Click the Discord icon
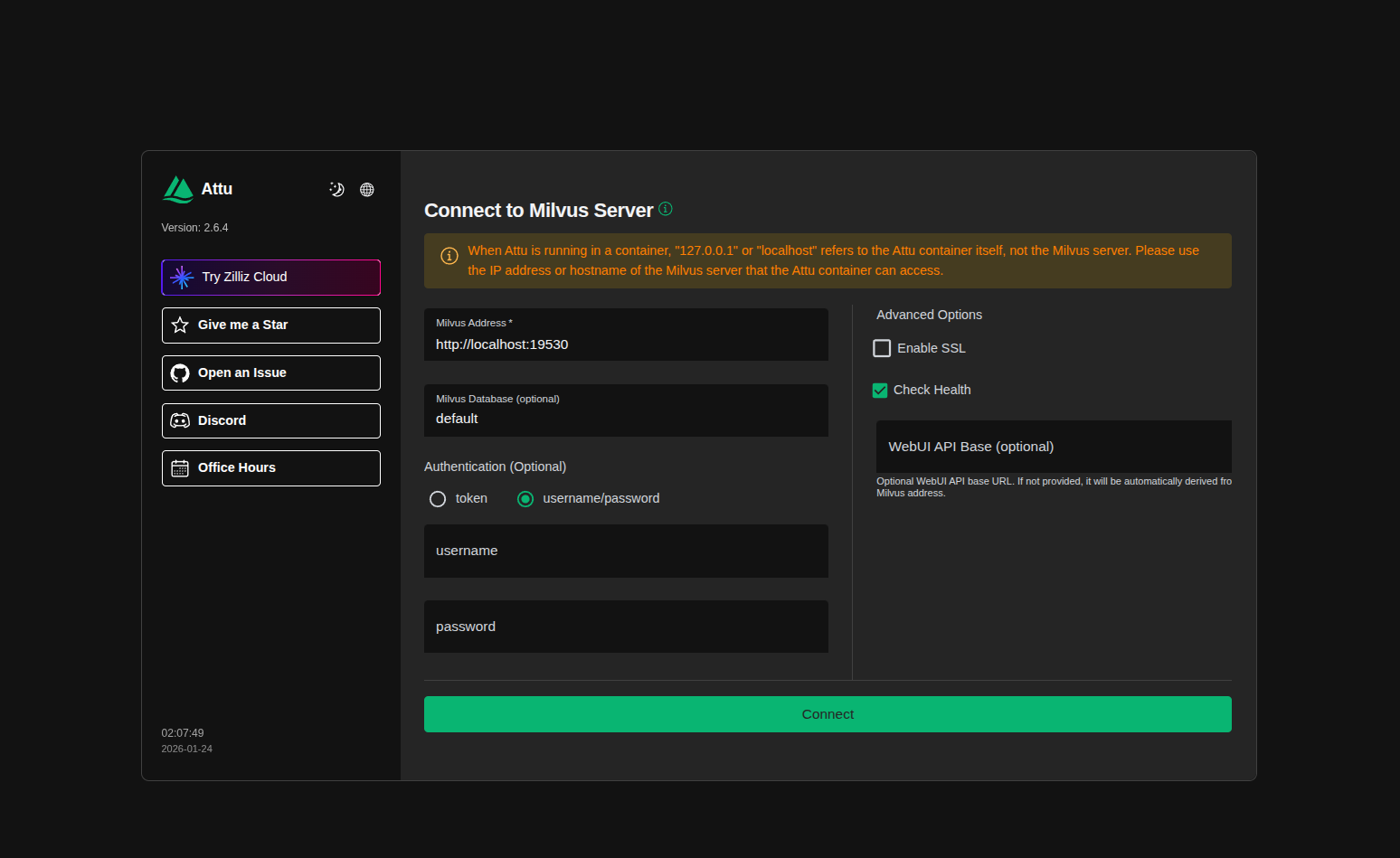The image size is (1400, 858). [180, 420]
